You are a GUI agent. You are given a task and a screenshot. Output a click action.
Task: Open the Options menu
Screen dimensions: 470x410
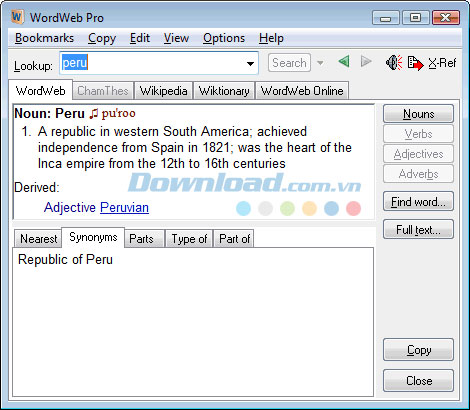pos(224,38)
